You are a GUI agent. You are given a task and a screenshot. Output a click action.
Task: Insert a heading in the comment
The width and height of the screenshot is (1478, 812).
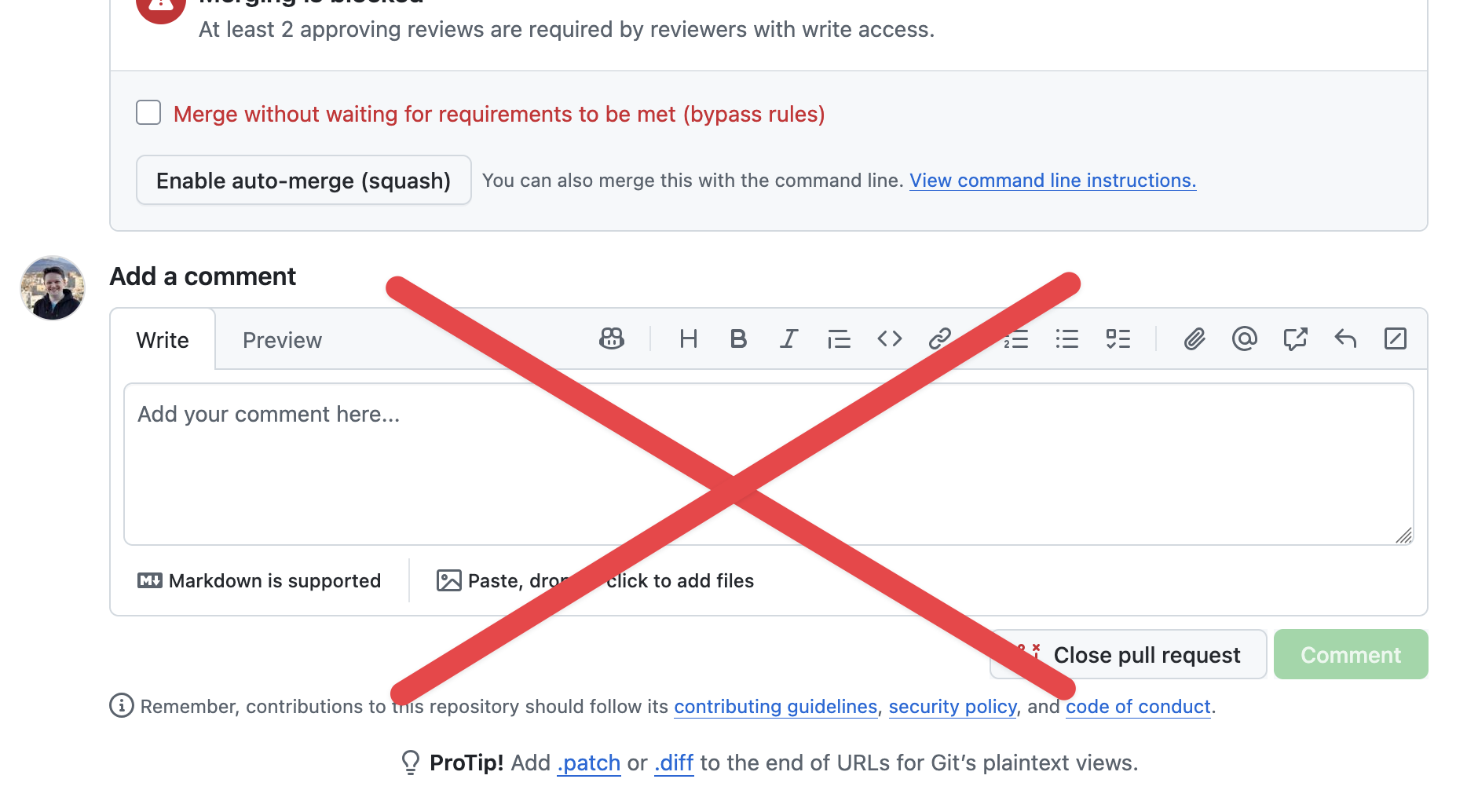tap(689, 339)
